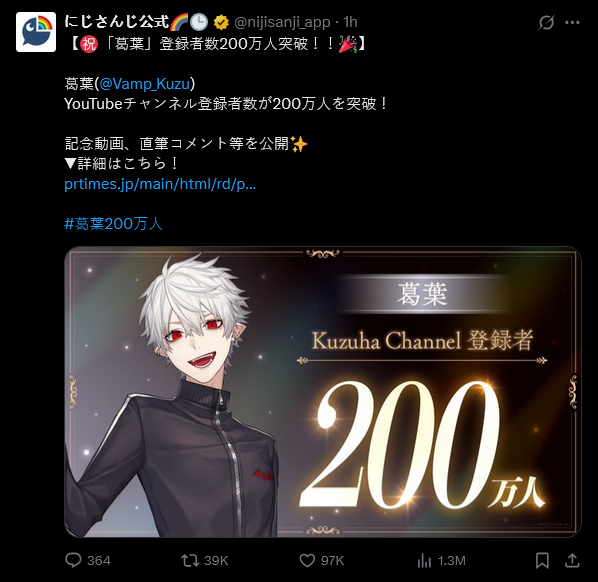Viewport: 598px width, 582px height.
Task: Follow the prtimes.jp article link
Action: (160, 184)
